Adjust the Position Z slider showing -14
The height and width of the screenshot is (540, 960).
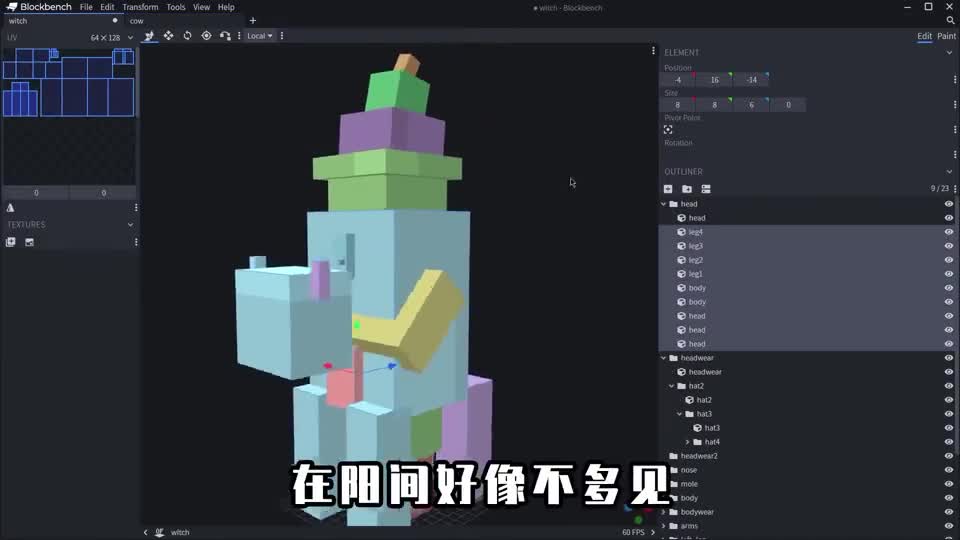[x=751, y=80]
